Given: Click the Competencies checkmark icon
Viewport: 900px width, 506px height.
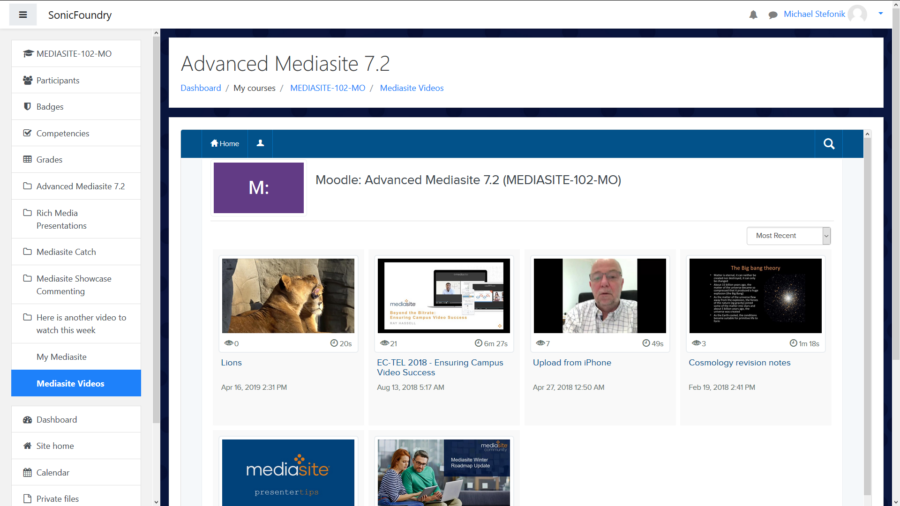Looking at the screenshot, I should click(27, 133).
